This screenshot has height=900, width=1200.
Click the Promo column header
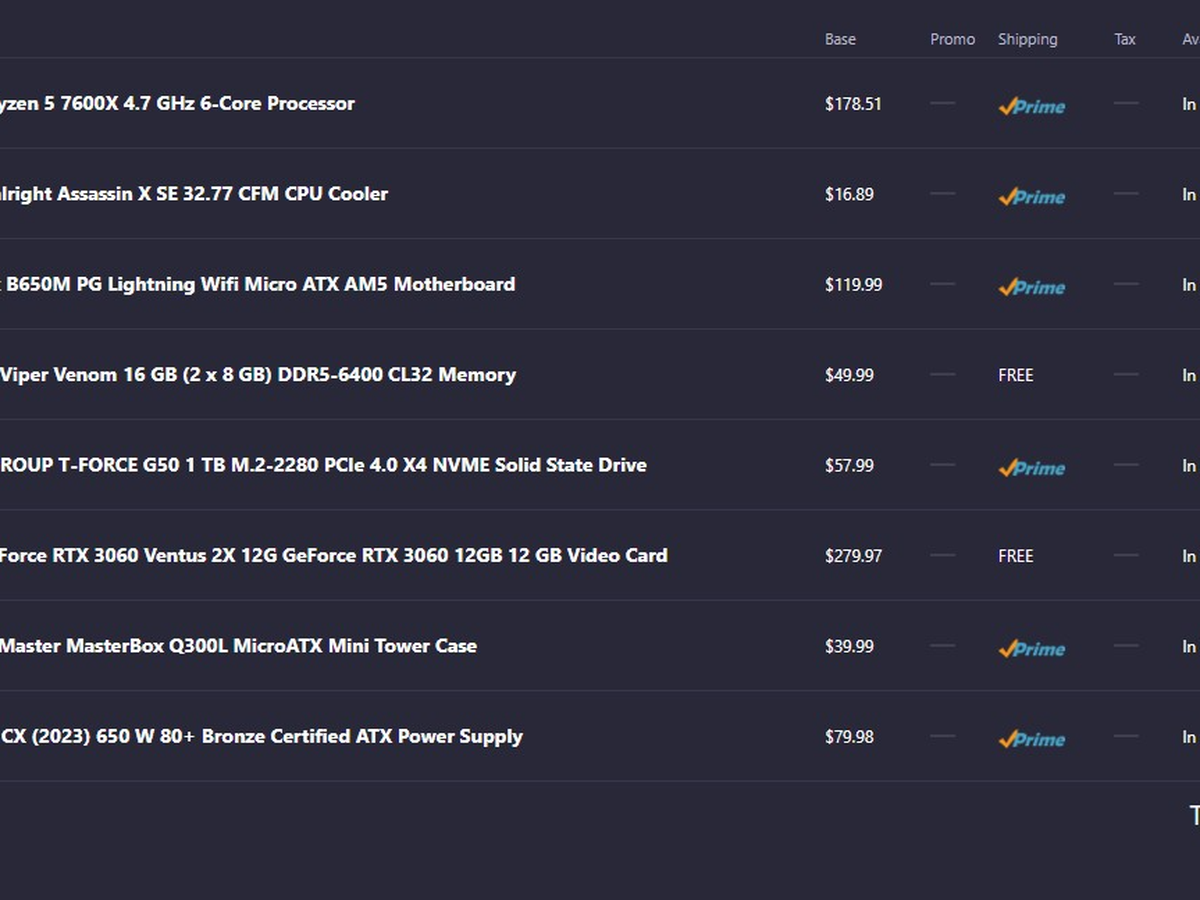pyautogui.click(x=952, y=39)
